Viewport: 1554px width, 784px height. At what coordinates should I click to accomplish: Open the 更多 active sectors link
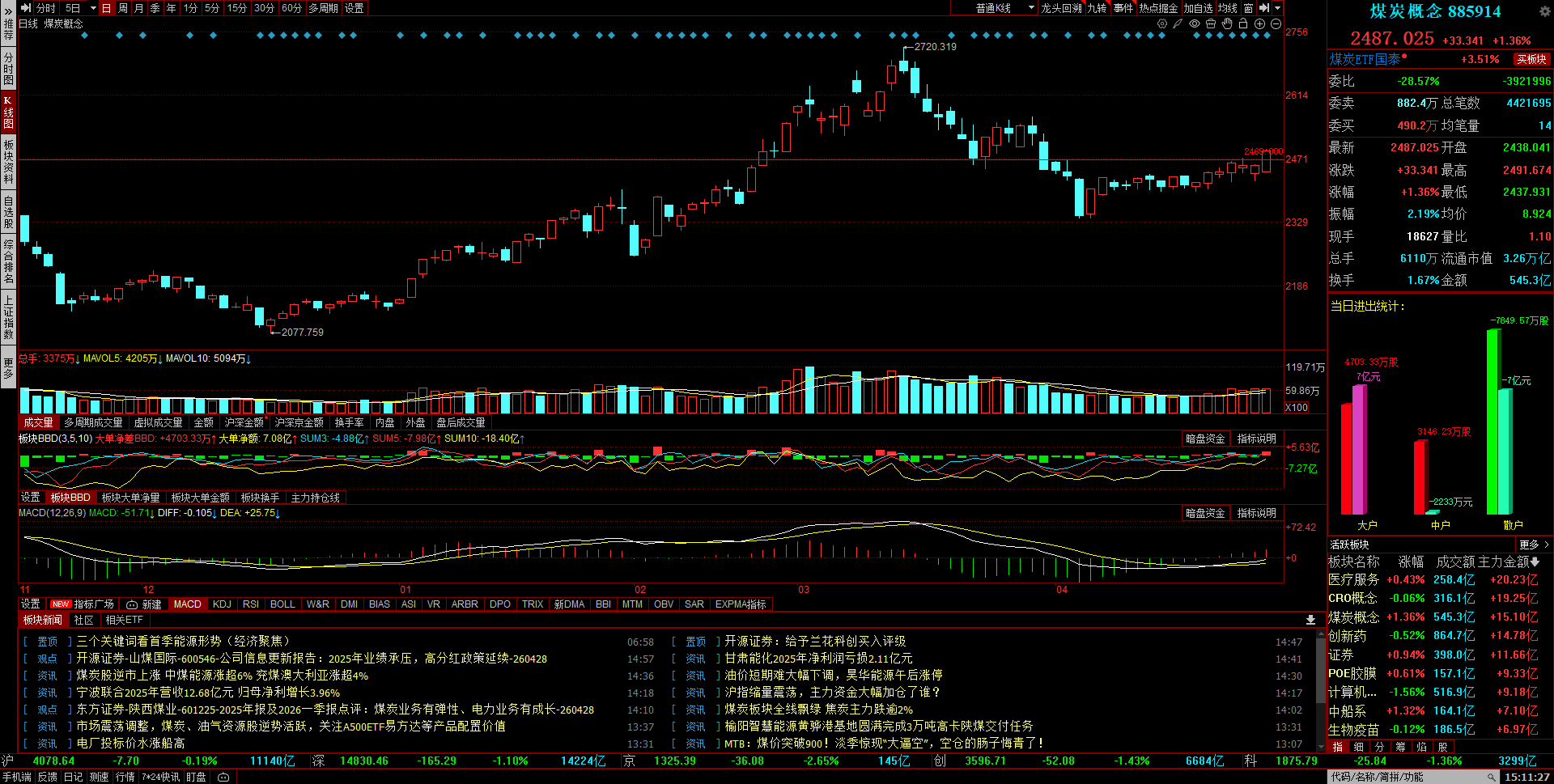1534,545
